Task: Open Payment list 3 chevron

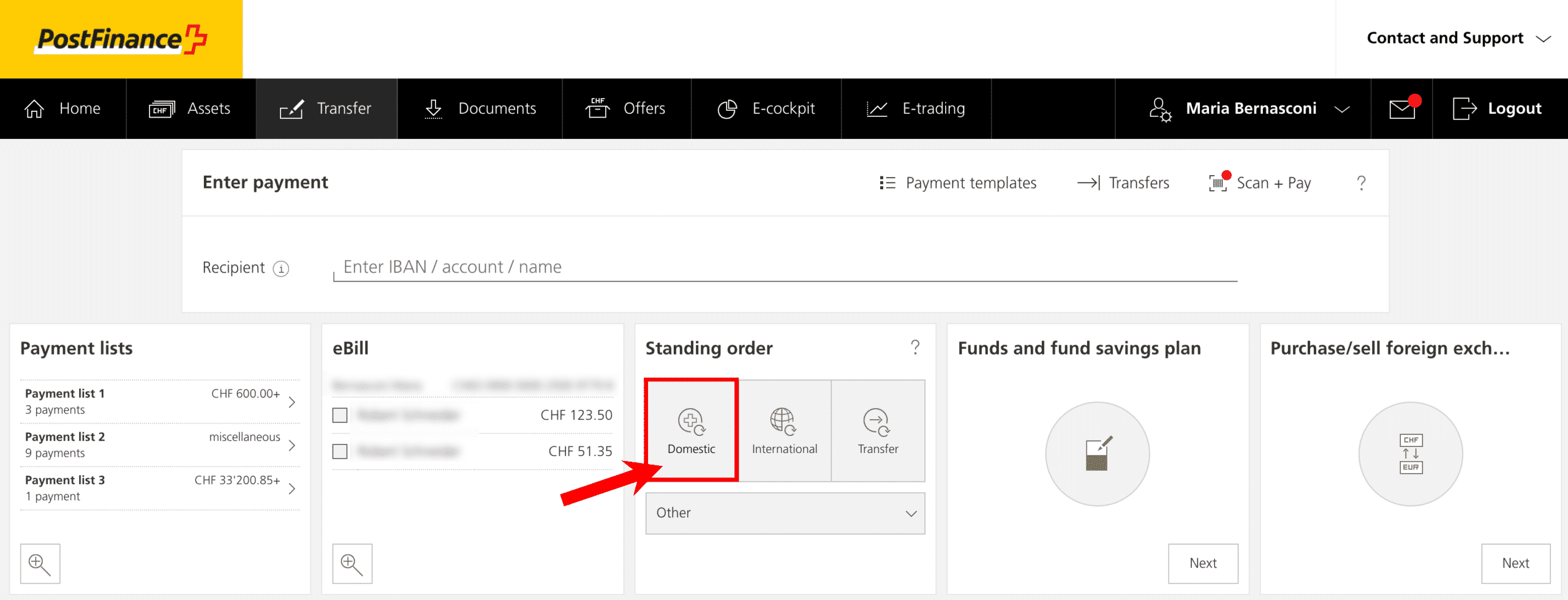Action: [292, 489]
